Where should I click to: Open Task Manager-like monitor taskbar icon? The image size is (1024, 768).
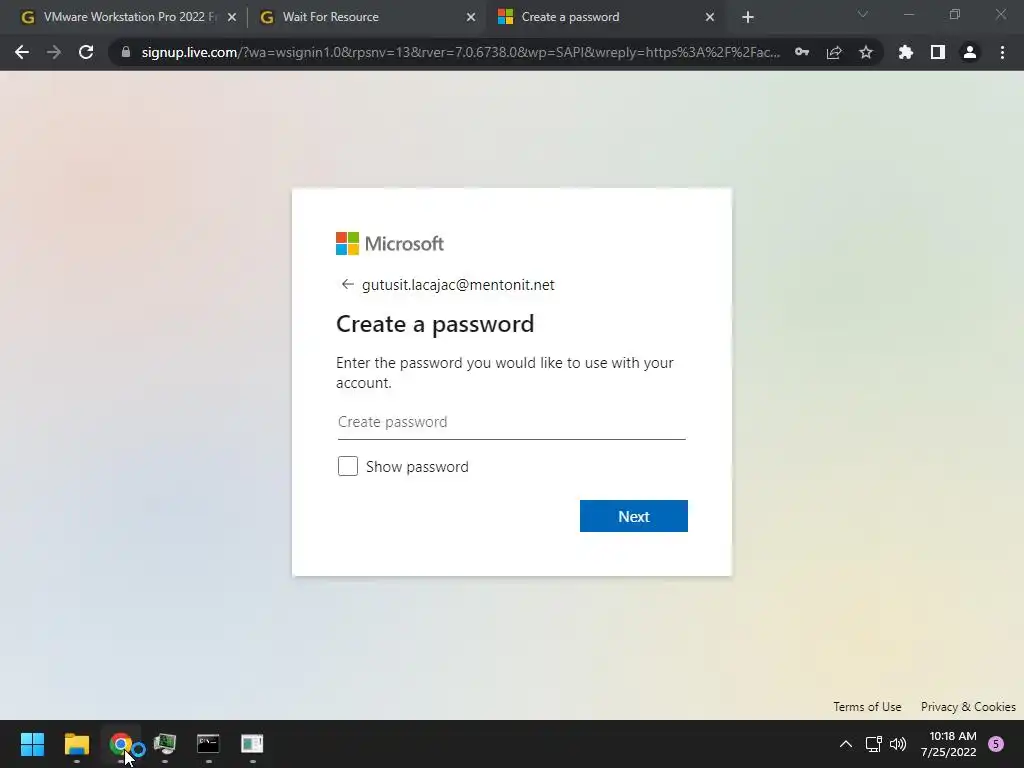[x=165, y=744]
